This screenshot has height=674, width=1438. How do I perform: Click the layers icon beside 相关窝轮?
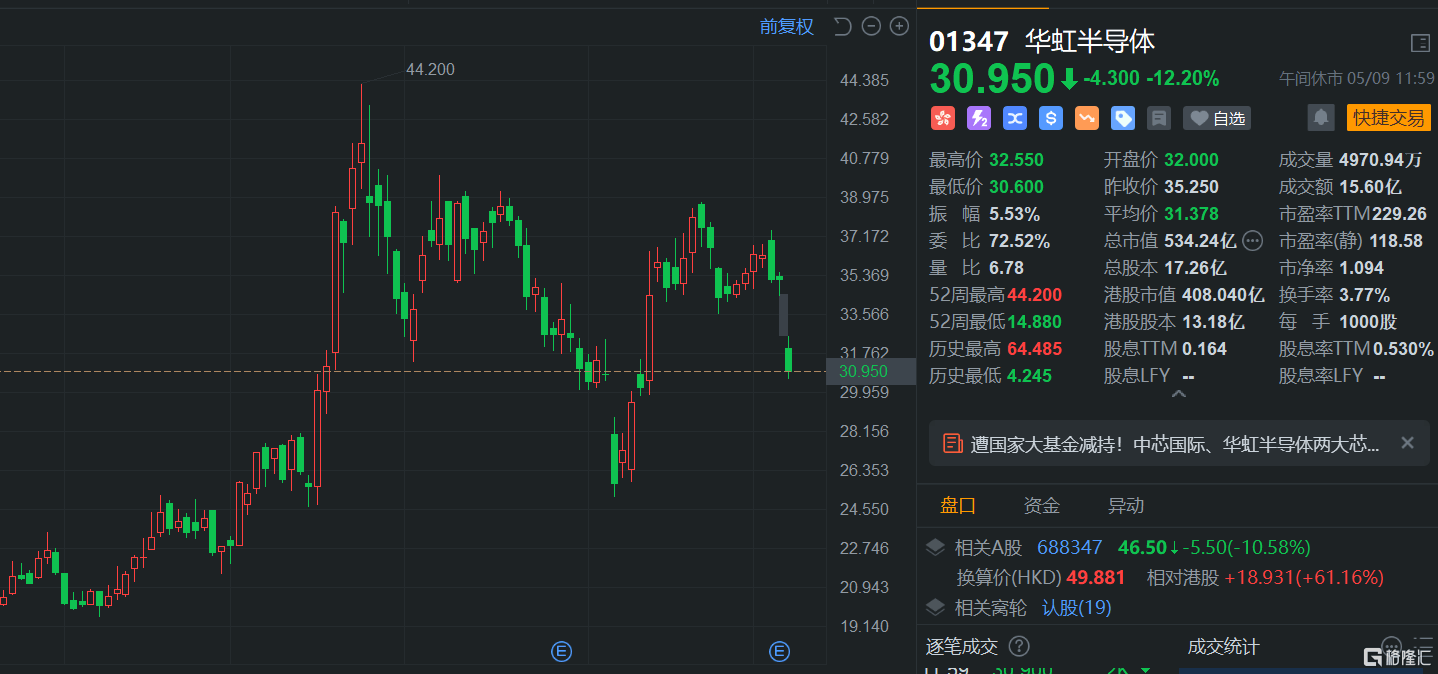(x=936, y=607)
